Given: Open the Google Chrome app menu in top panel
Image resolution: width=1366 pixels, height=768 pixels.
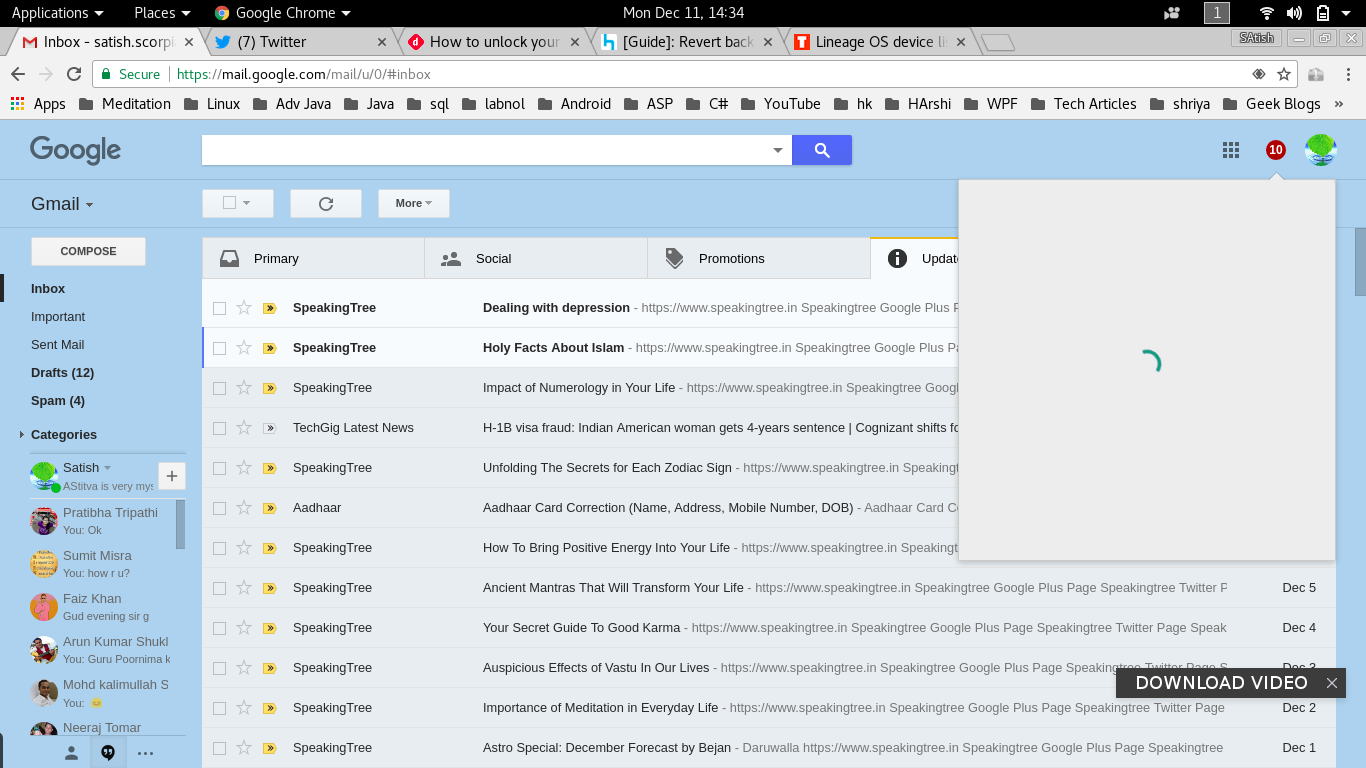Looking at the screenshot, I should [x=283, y=13].
